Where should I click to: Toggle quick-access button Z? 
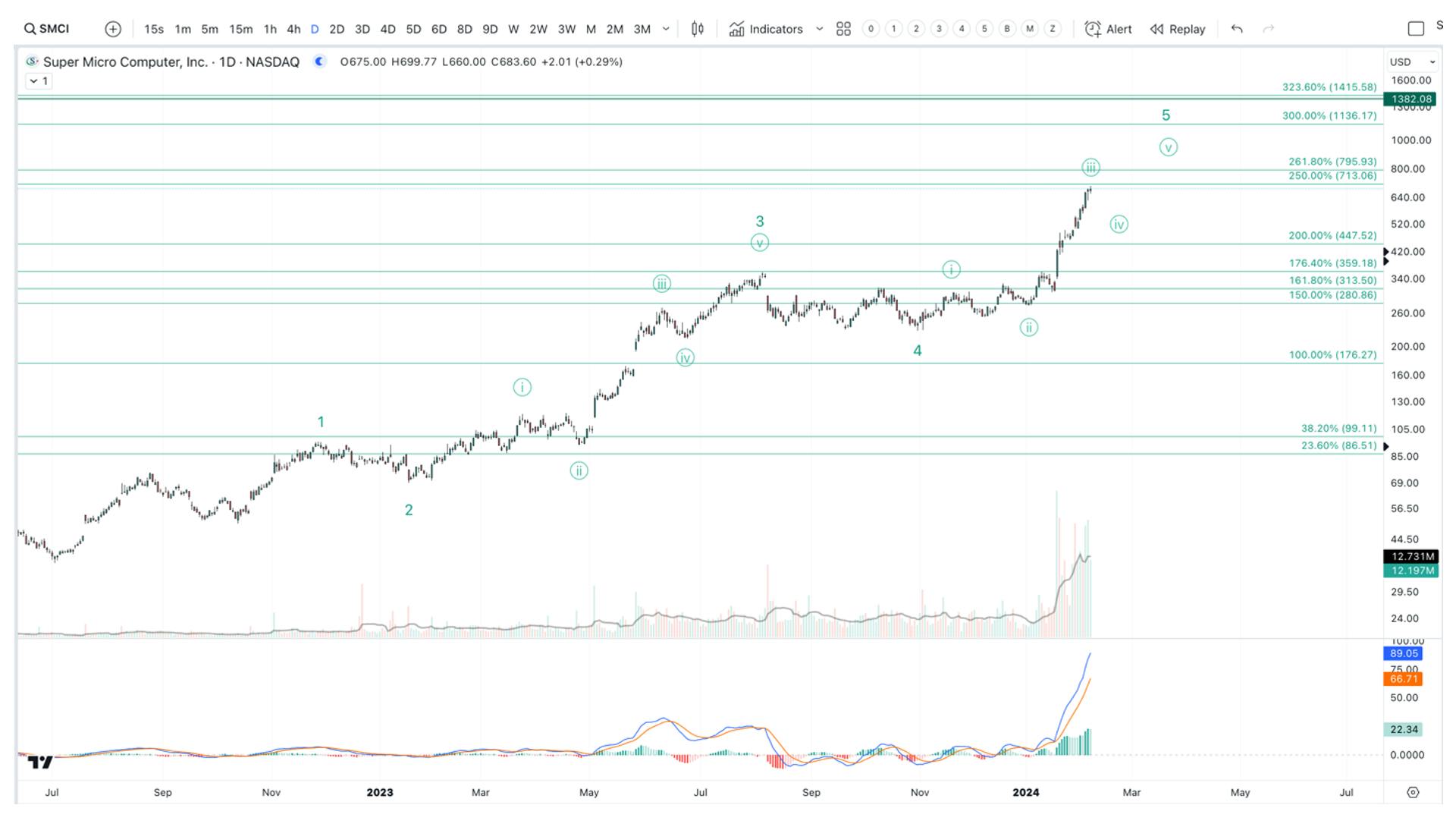[x=1053, y=29]
